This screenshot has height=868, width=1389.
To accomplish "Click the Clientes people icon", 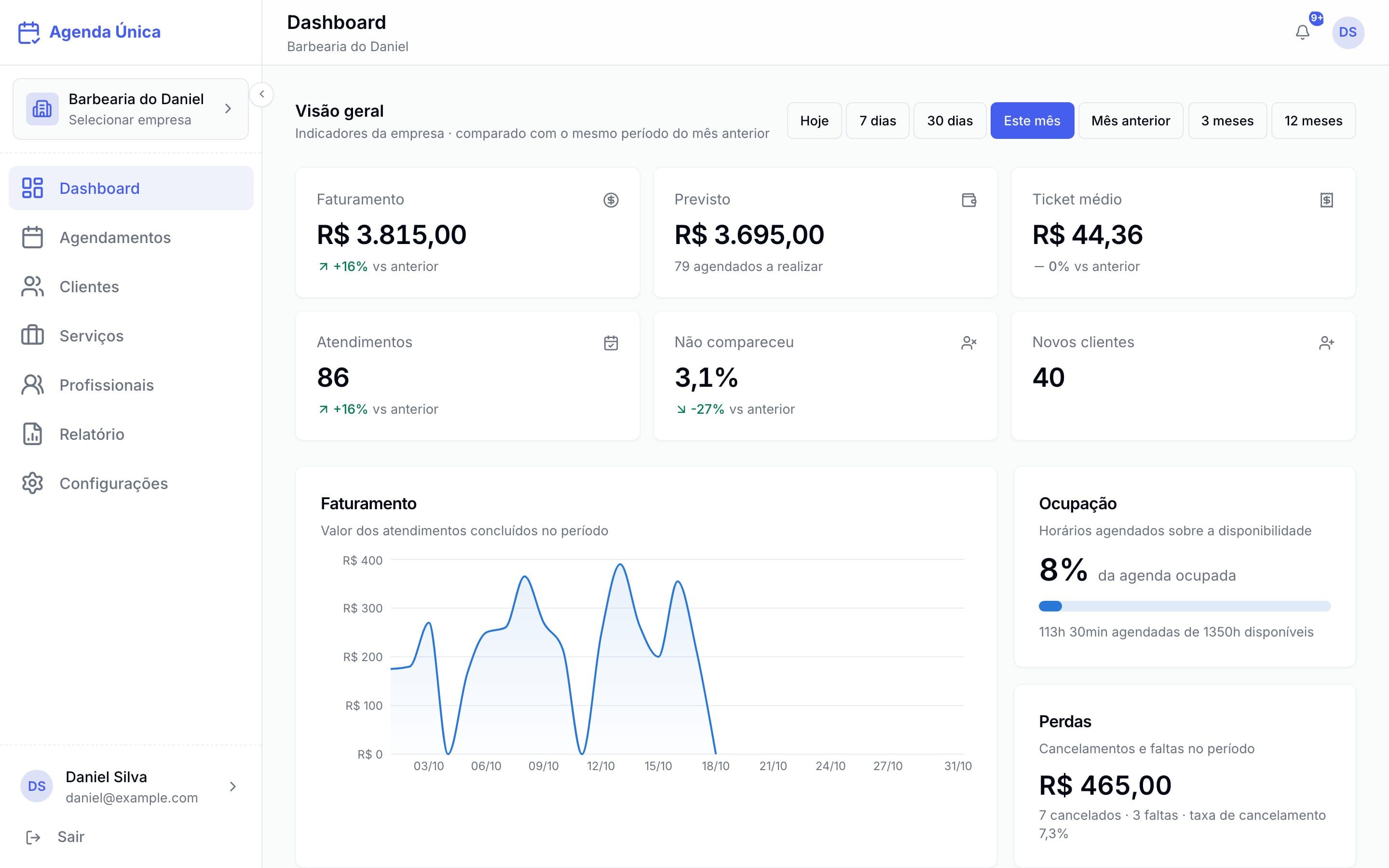I will [x=32, y=286].
